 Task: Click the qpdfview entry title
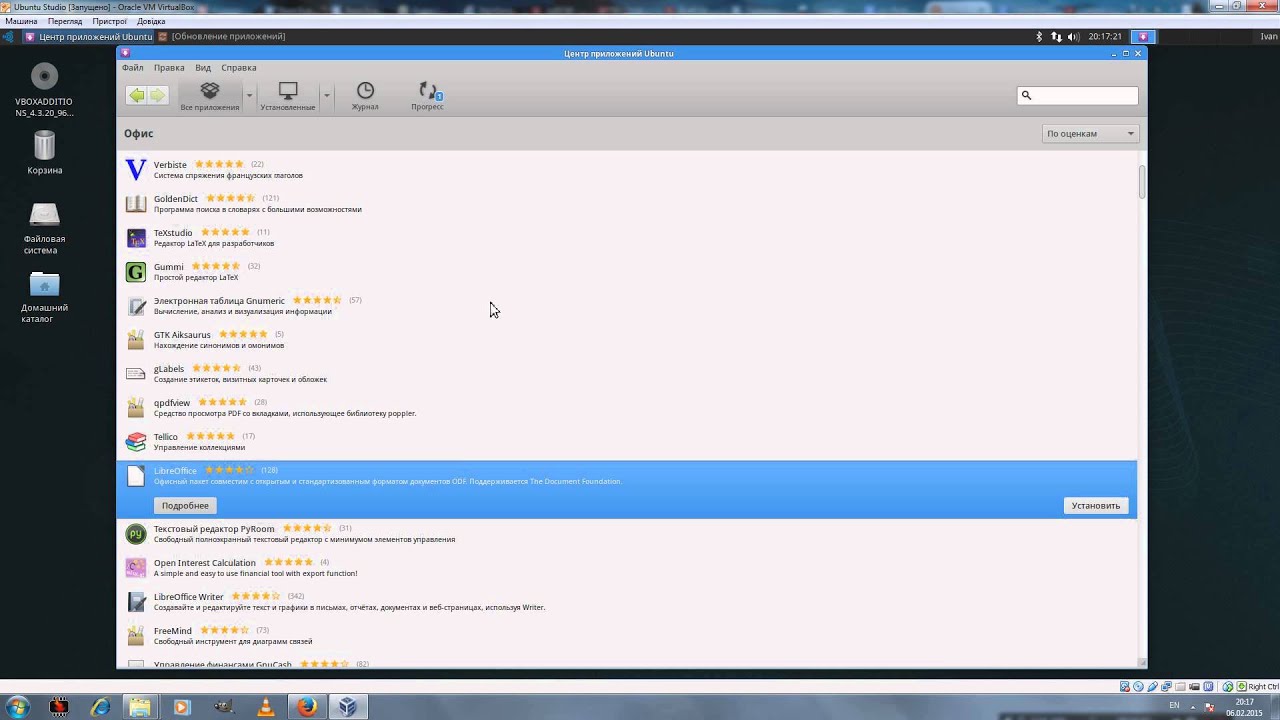point(172,403)
